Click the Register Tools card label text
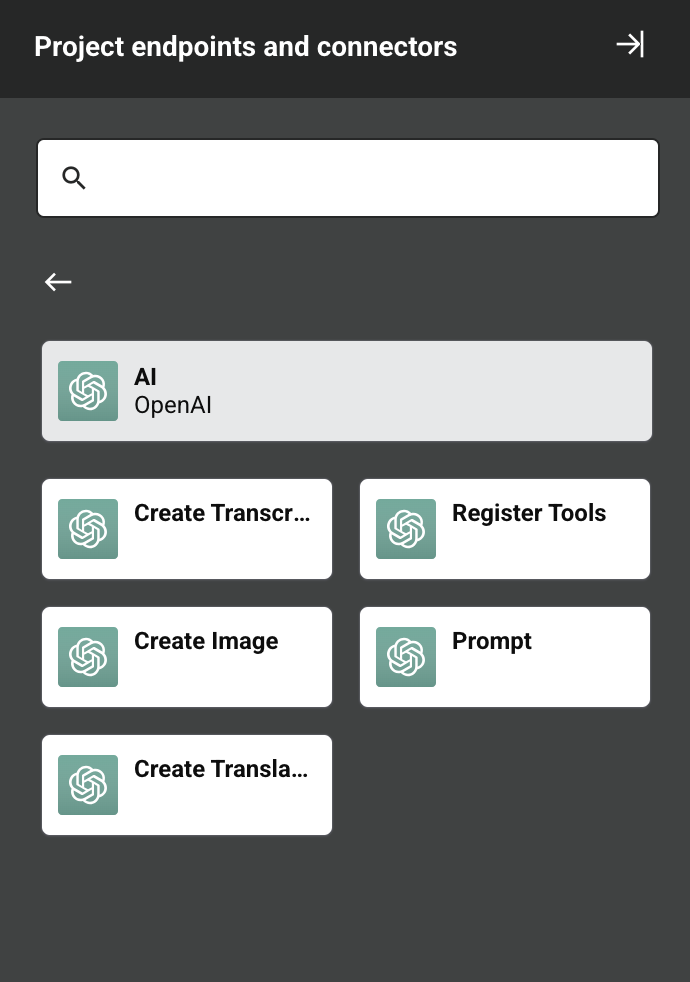690x982 pixels. tap(529, 513)
